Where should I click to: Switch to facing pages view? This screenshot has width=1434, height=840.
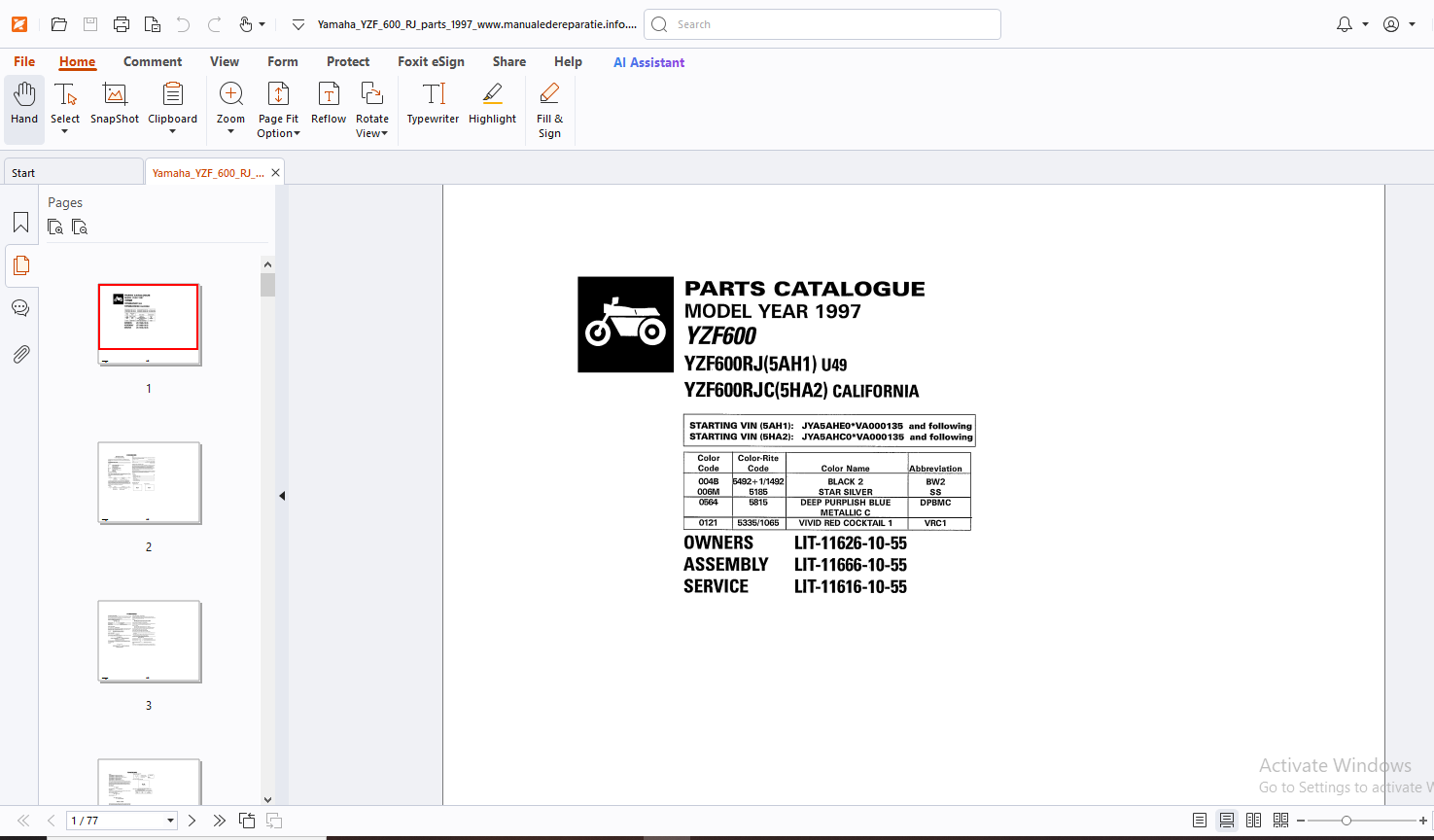coord(1254,821)
